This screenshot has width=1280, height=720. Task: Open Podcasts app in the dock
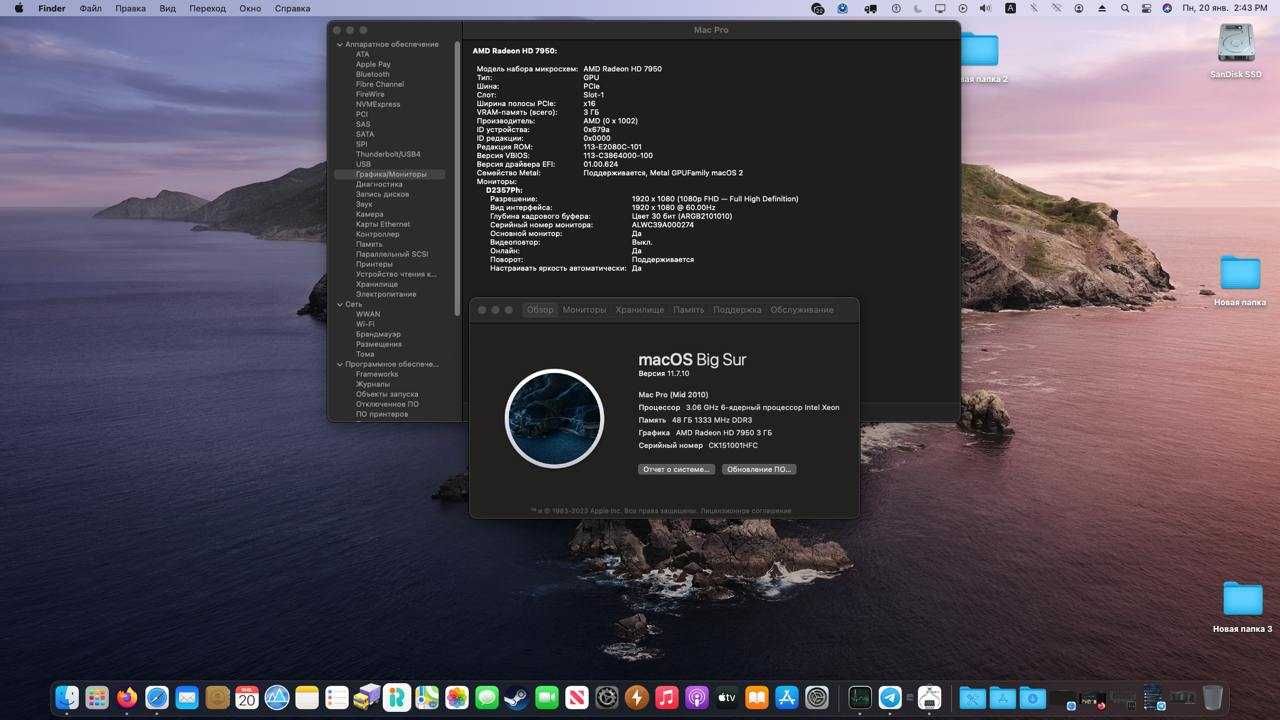(x=697, y=697)
